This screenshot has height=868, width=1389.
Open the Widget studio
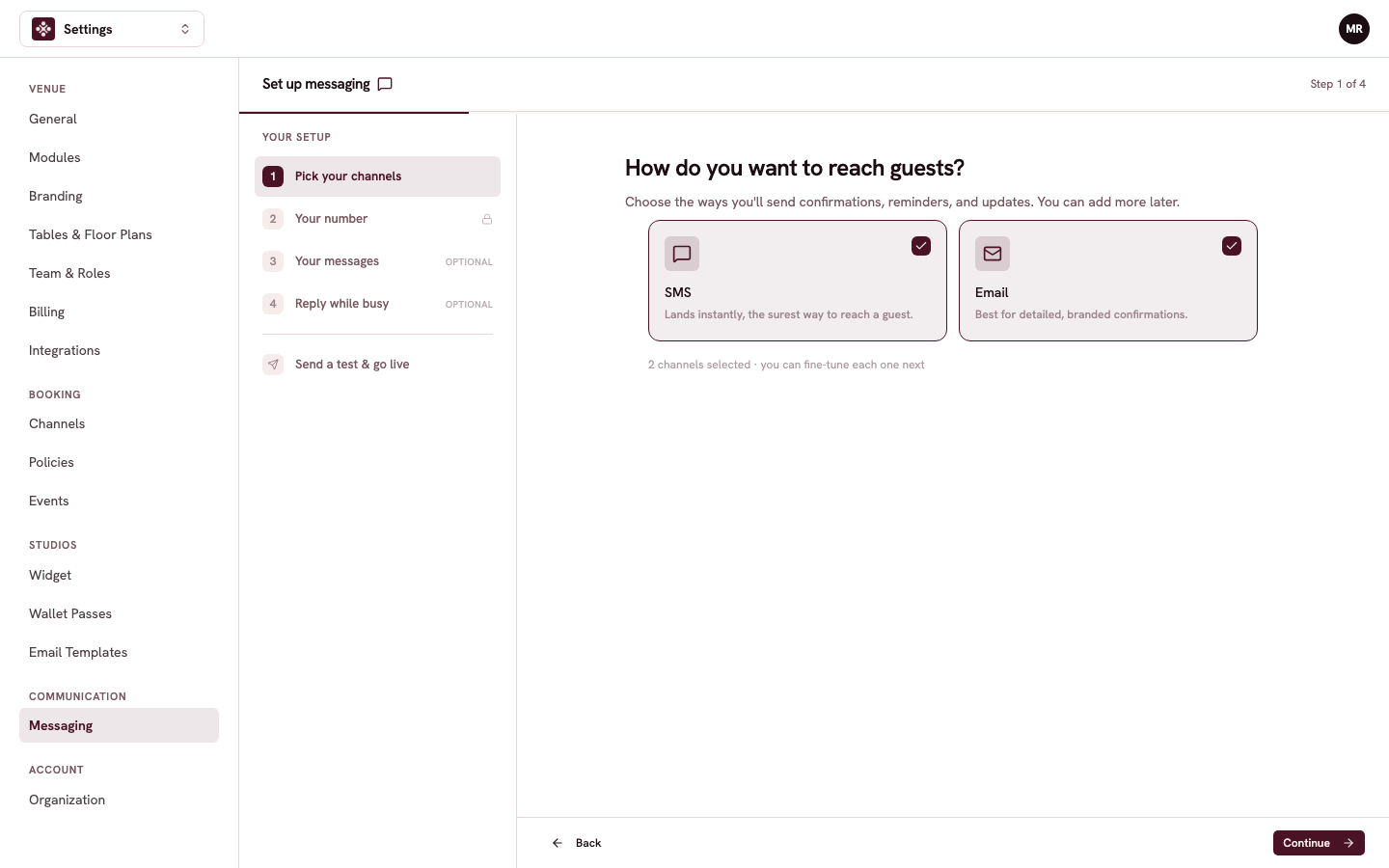pyautogui.click(x=119, y=575)
